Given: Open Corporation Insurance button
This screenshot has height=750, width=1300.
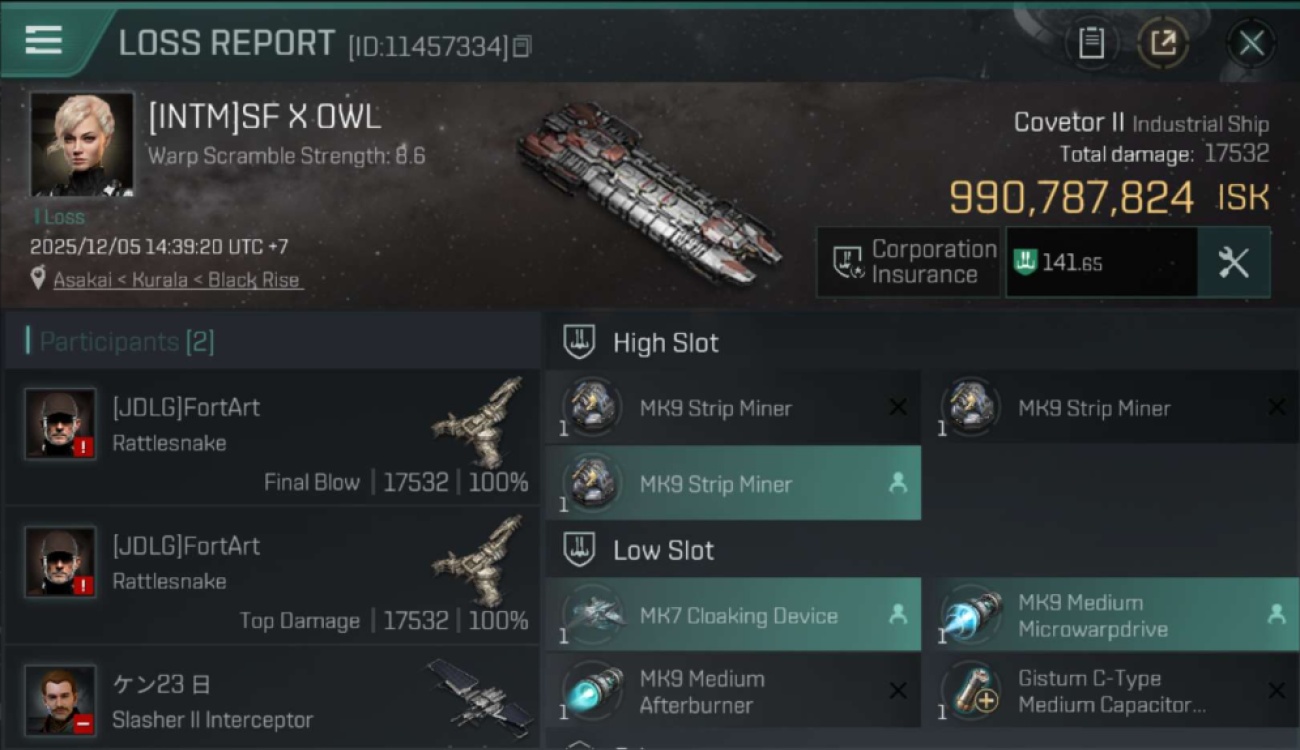Looking at the screenshot, I should pos(908,262).
